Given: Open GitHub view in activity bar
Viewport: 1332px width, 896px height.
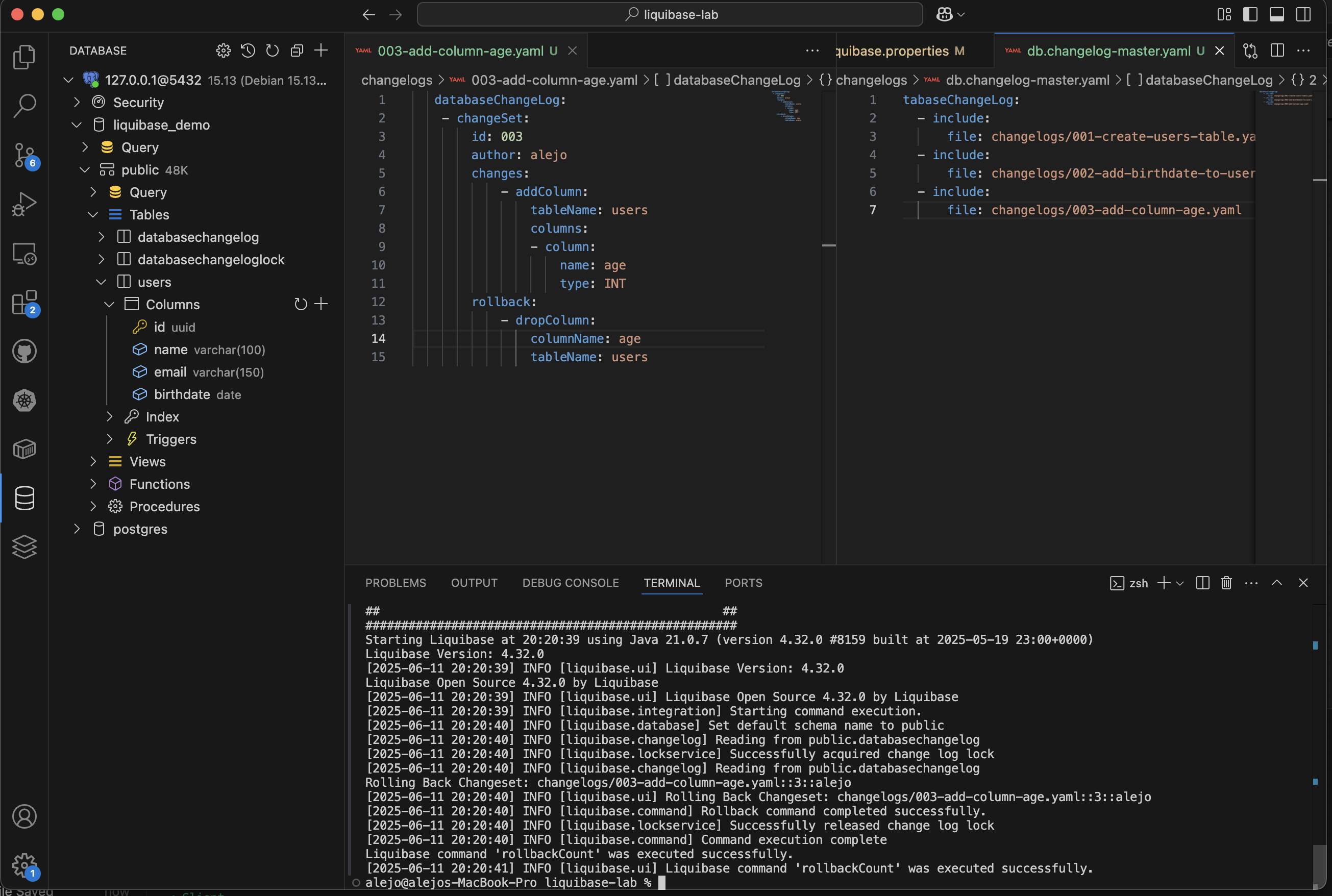Looking at the screenshot, I should pos(24,351).
